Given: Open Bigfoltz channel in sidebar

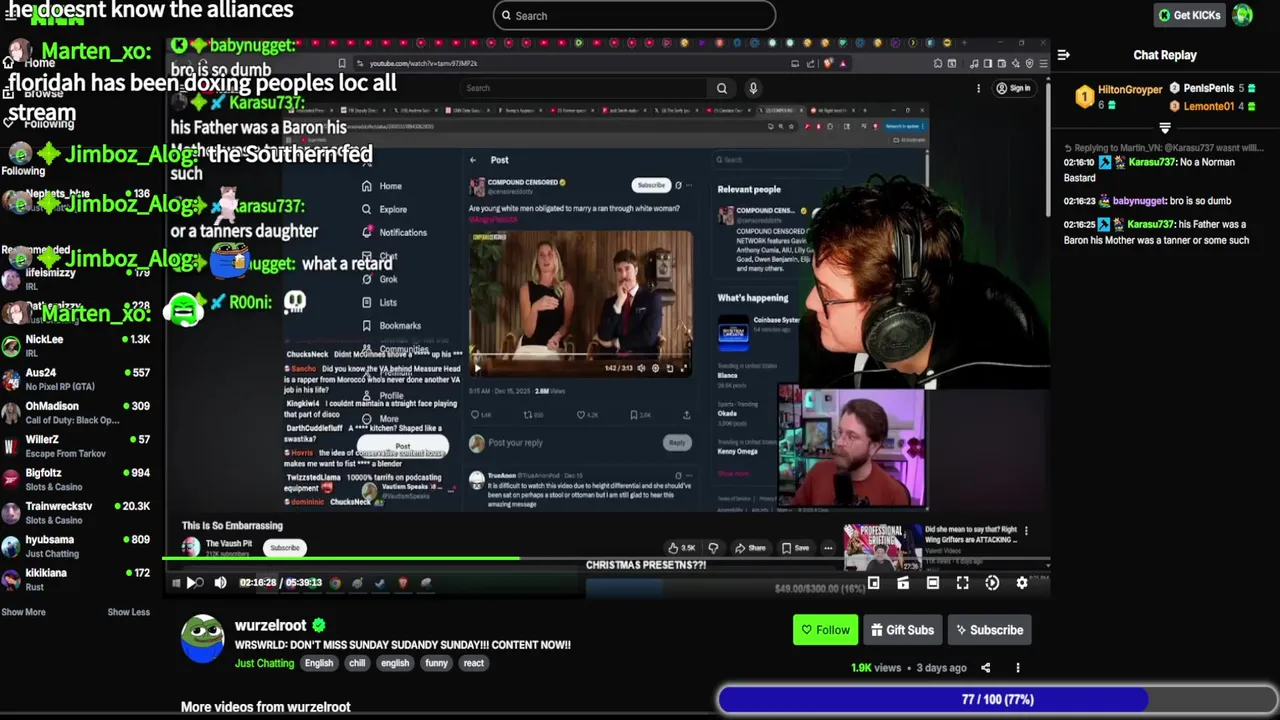Looking at the screenshot, I should 76,479.
